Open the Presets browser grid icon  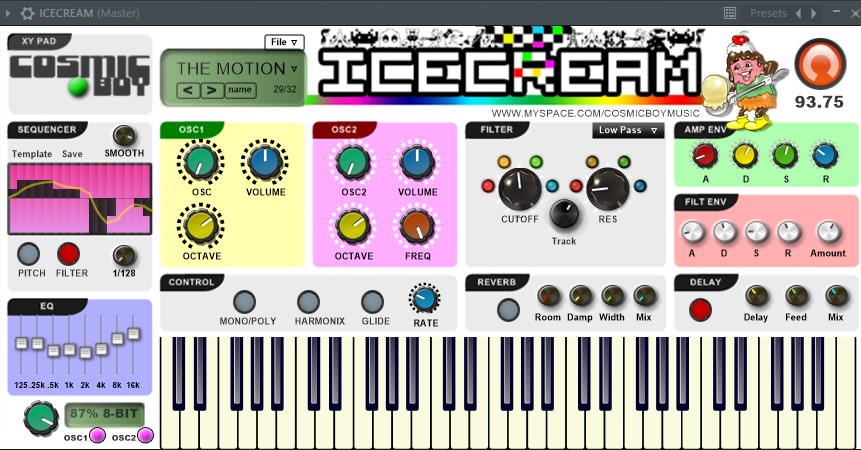click(730, 13)
